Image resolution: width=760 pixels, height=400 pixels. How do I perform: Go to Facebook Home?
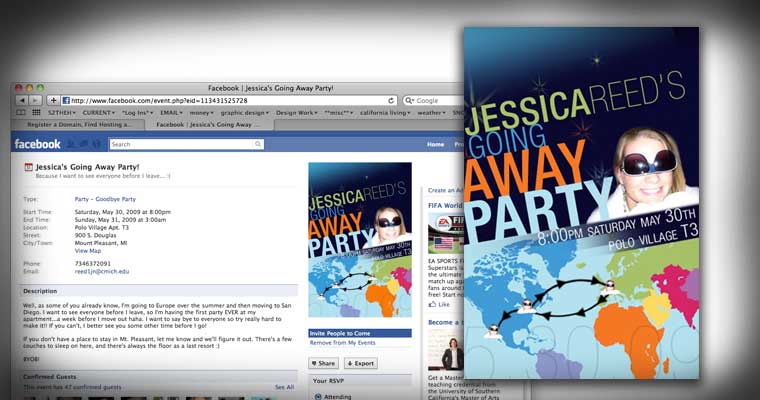coord(435,144)
